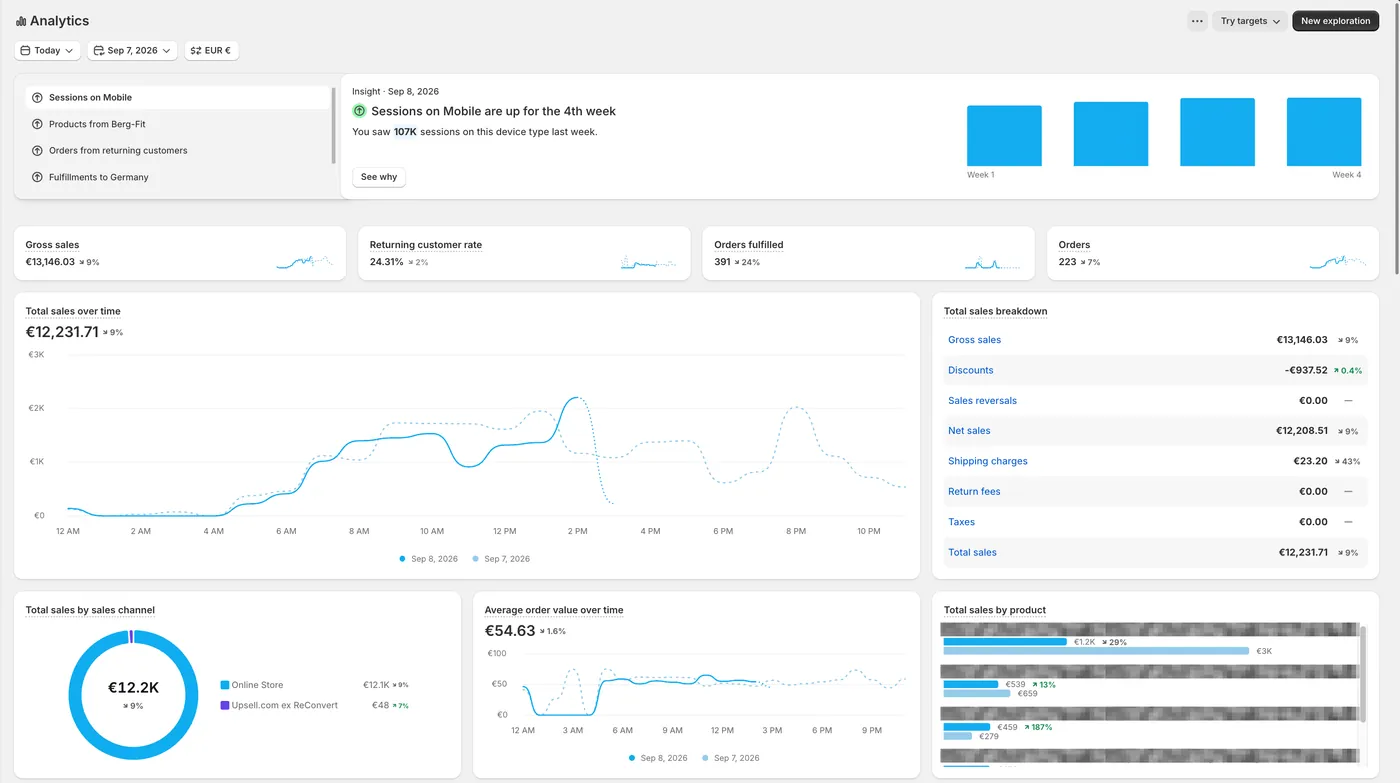The width and height of the screenshot is (1400, 783).
Task: Click the Week 1 bar in the insight chart
Action: click(x=1004, y=136)
